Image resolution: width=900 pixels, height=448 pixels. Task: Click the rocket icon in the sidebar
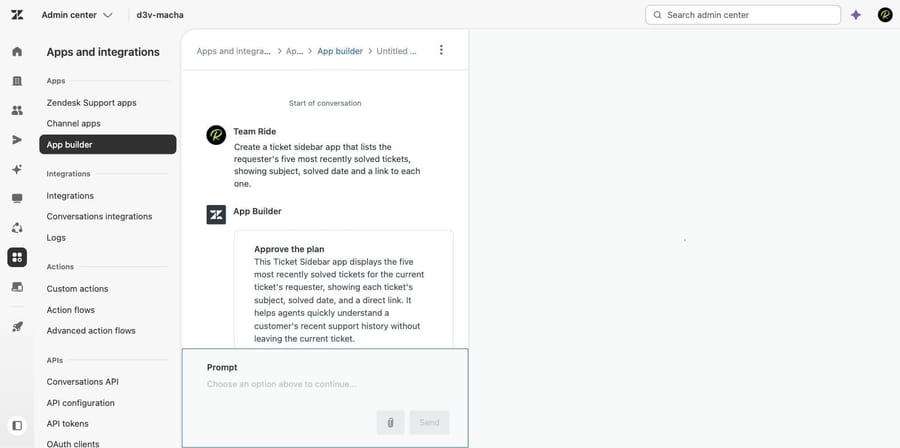coord(17,326)
